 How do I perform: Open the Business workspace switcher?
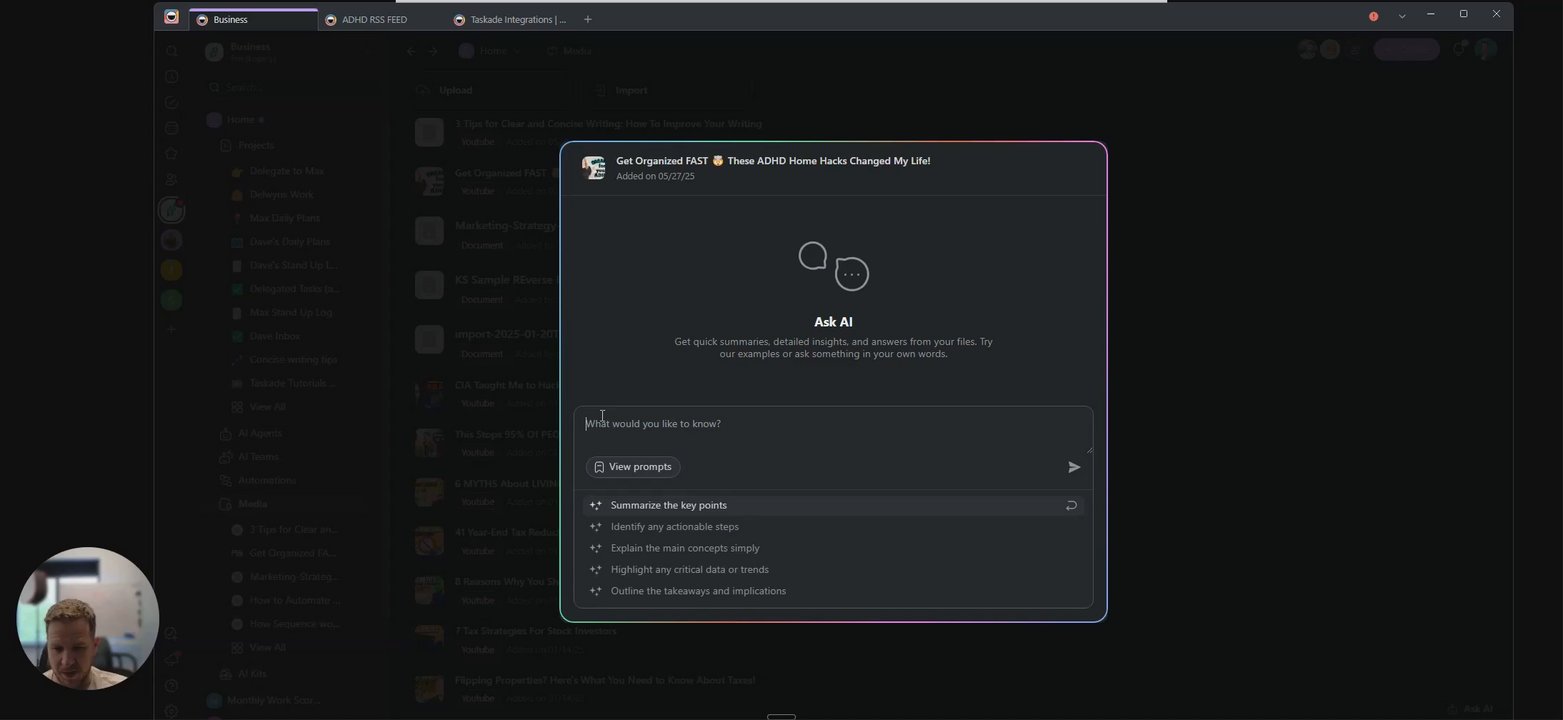tap(287, 52)
